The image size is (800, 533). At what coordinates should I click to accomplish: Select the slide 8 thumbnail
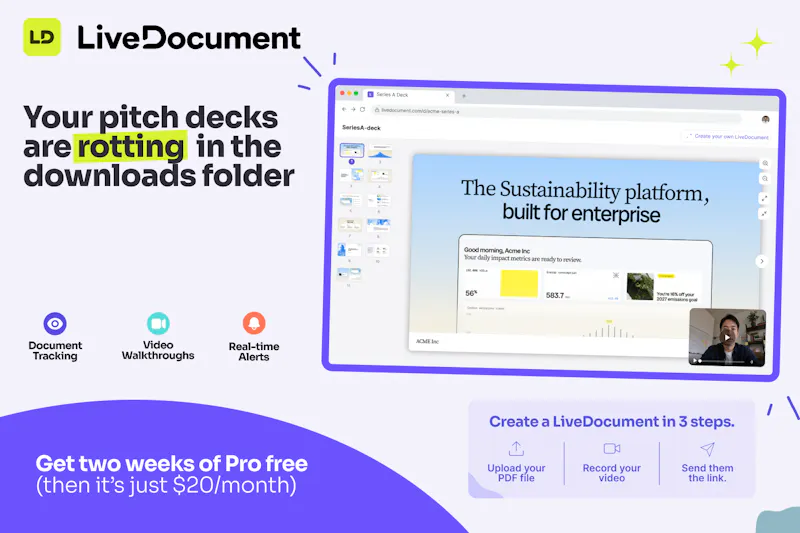click(378, 225)
